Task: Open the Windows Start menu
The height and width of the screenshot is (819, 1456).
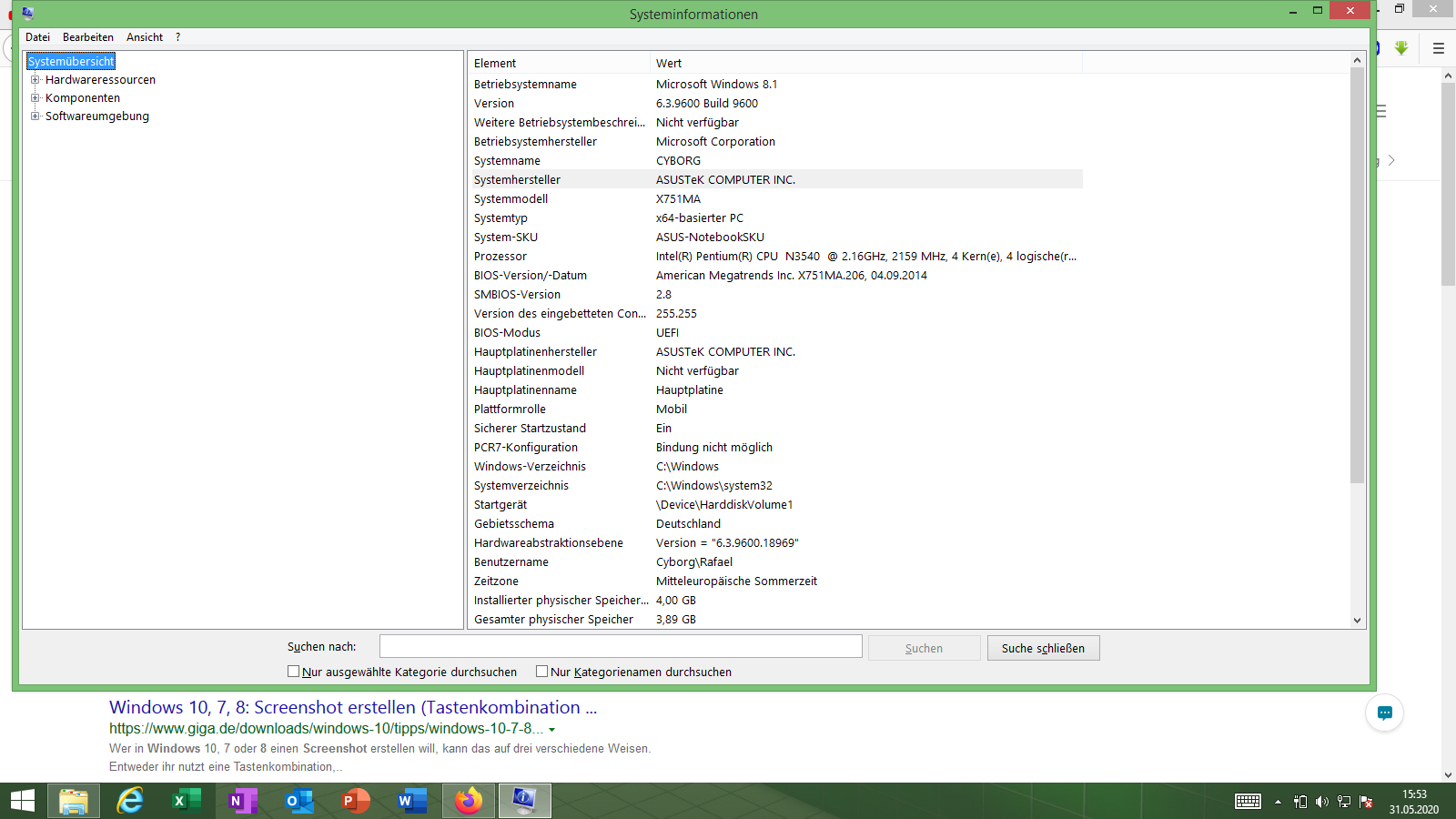Action: pos(22,801)
